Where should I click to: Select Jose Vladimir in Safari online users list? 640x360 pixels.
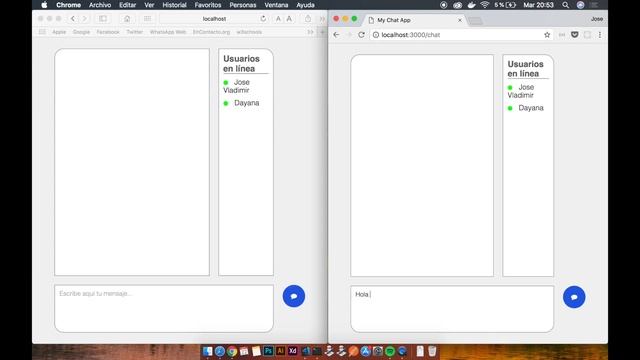(x=237, y=86)
